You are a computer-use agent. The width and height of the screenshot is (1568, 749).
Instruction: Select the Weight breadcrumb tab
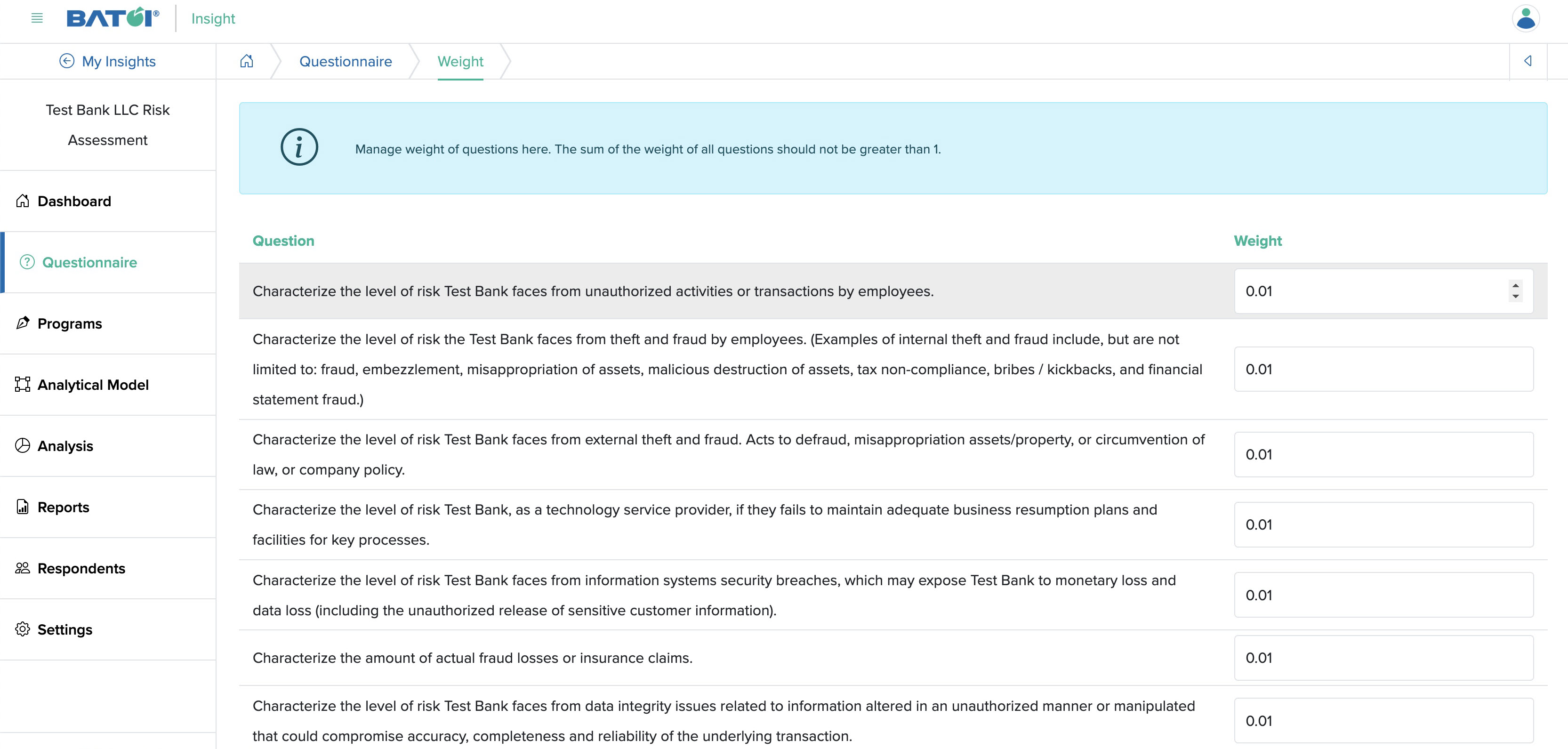click(460, 62)
